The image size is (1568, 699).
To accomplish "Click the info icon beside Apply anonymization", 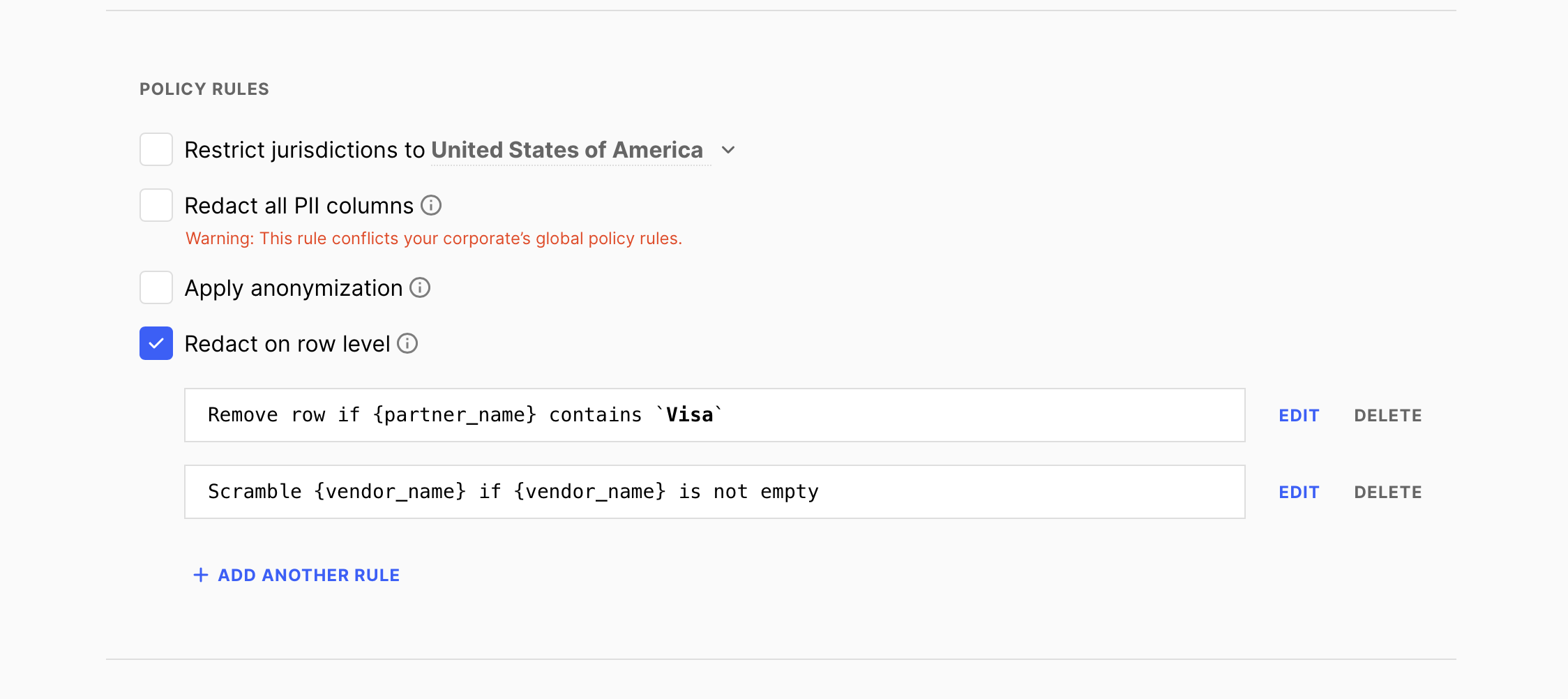I will coord(420,287).
